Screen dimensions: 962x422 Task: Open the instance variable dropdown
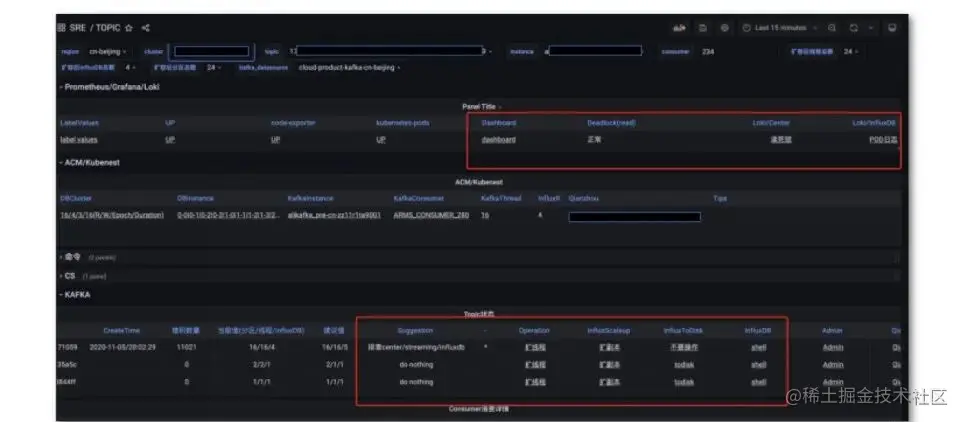(593, 52)
